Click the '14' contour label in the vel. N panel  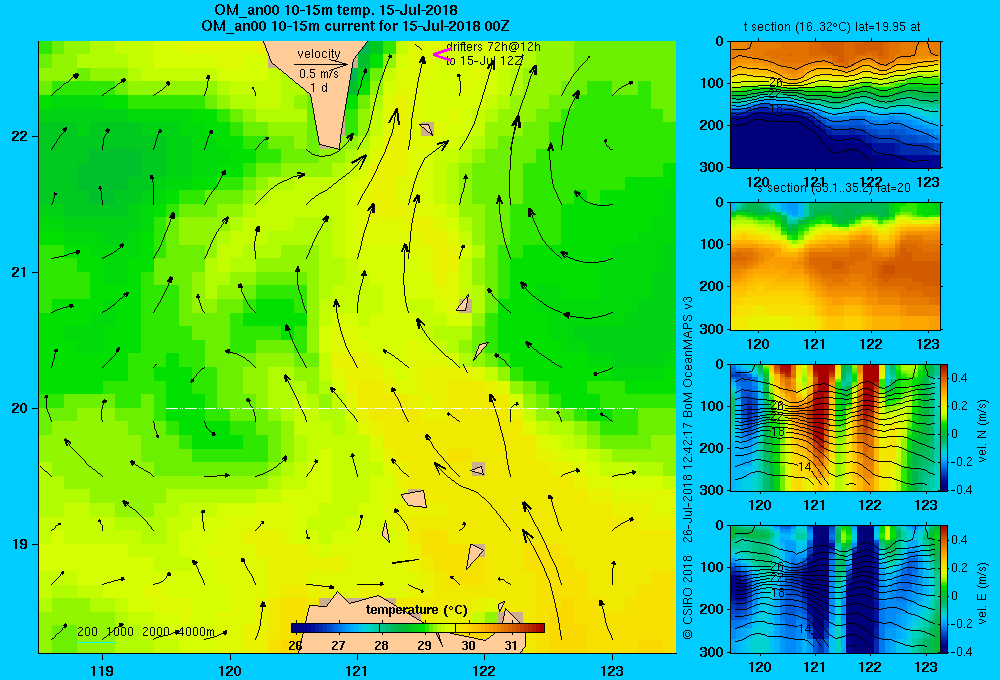(805, 467)
